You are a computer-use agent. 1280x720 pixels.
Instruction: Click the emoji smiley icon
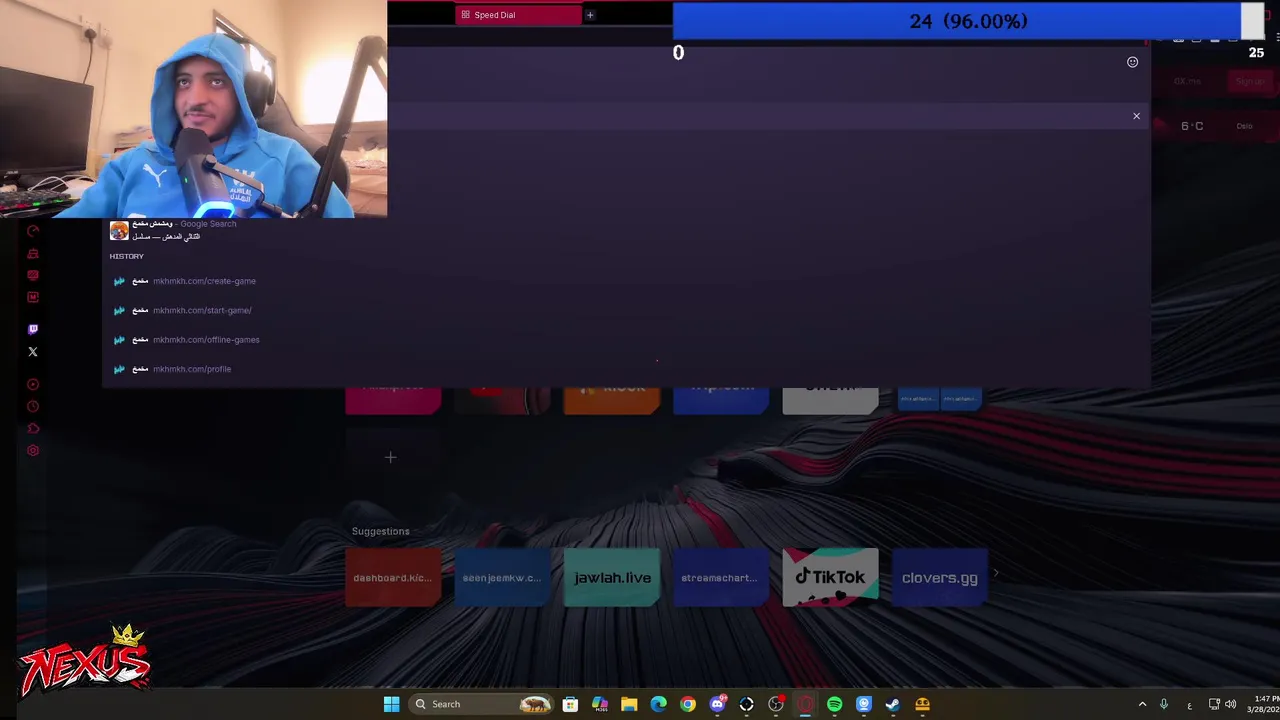pos(1132,62)
